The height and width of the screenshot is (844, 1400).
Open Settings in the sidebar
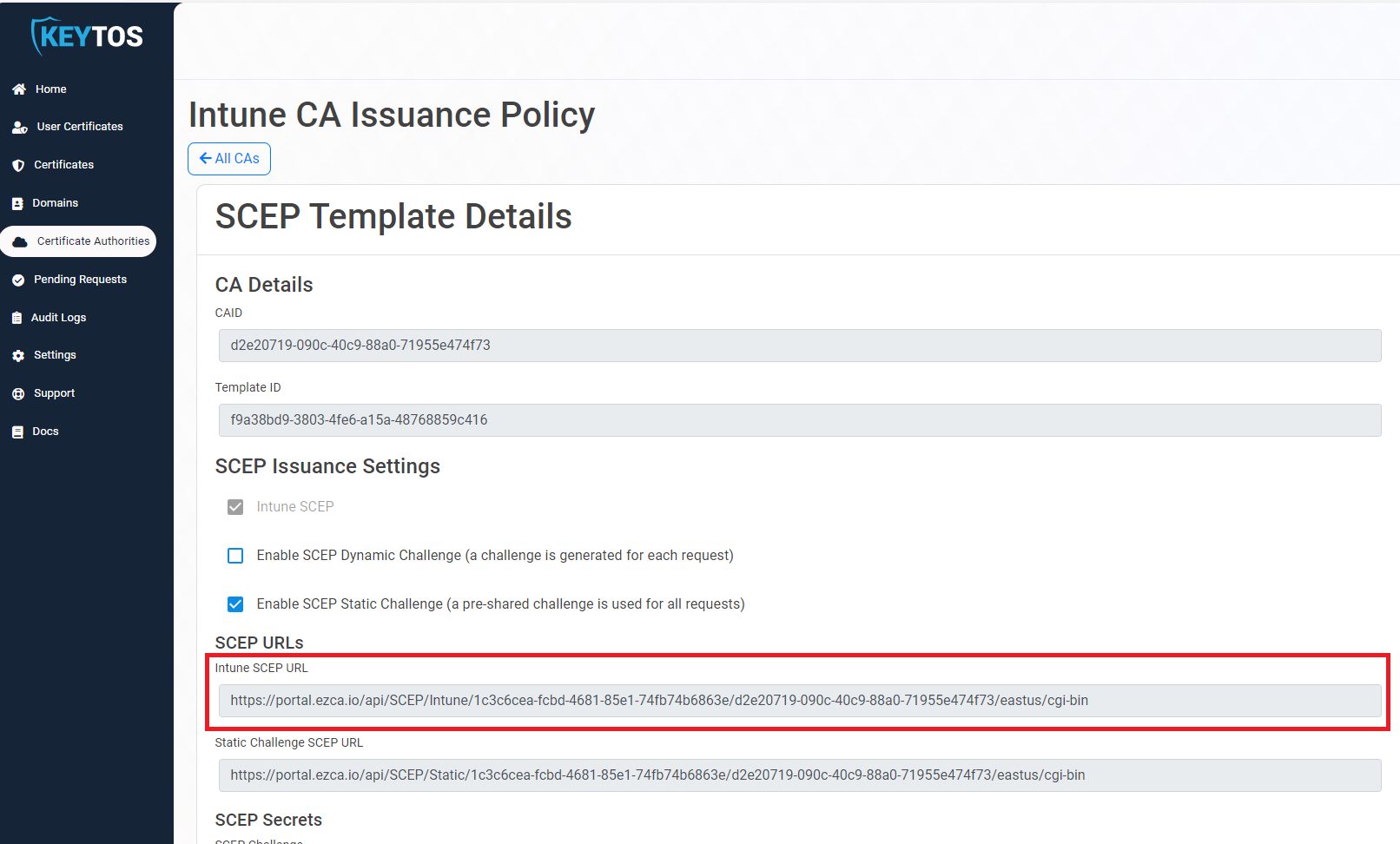click(55, 355)
